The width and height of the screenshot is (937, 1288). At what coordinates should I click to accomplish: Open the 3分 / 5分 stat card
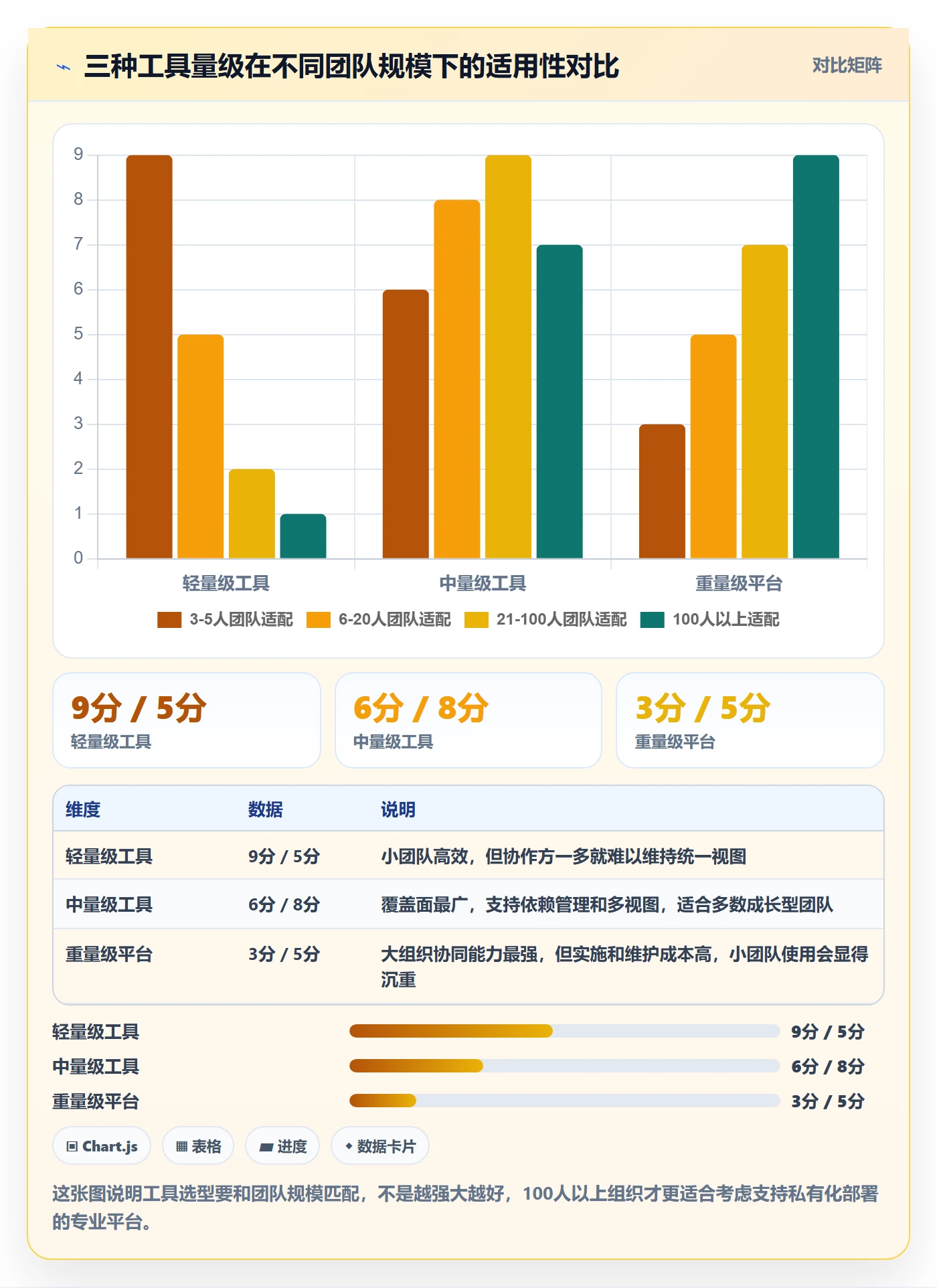pyautogui.click(x=750, y=720)
